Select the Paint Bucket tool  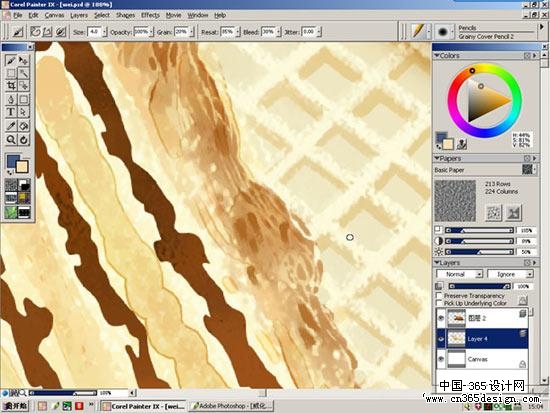pos(24,126)
